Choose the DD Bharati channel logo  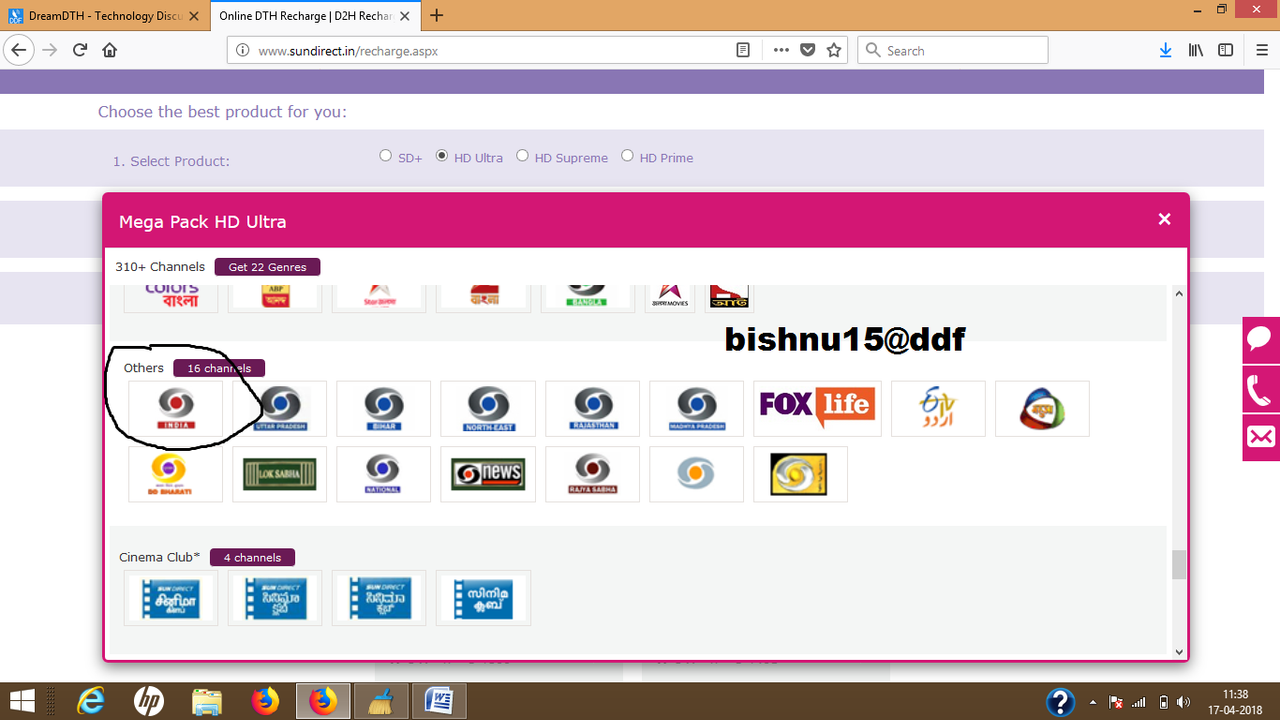click(x=176, y=474)
